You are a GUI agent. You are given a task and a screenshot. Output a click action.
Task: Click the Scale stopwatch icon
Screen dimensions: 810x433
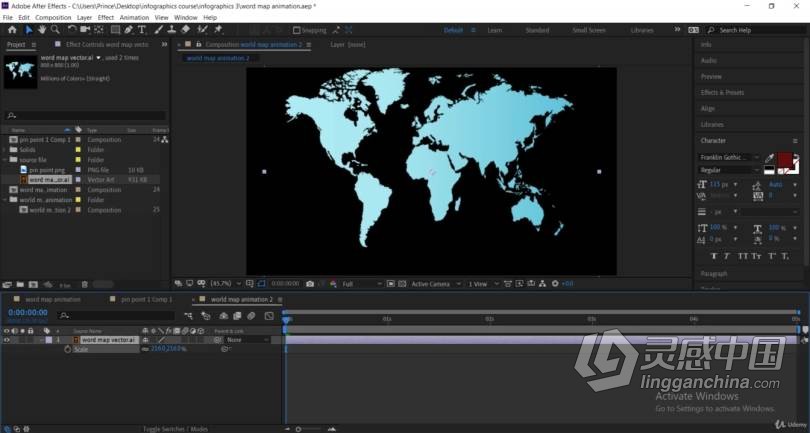(x=68, y=349)
